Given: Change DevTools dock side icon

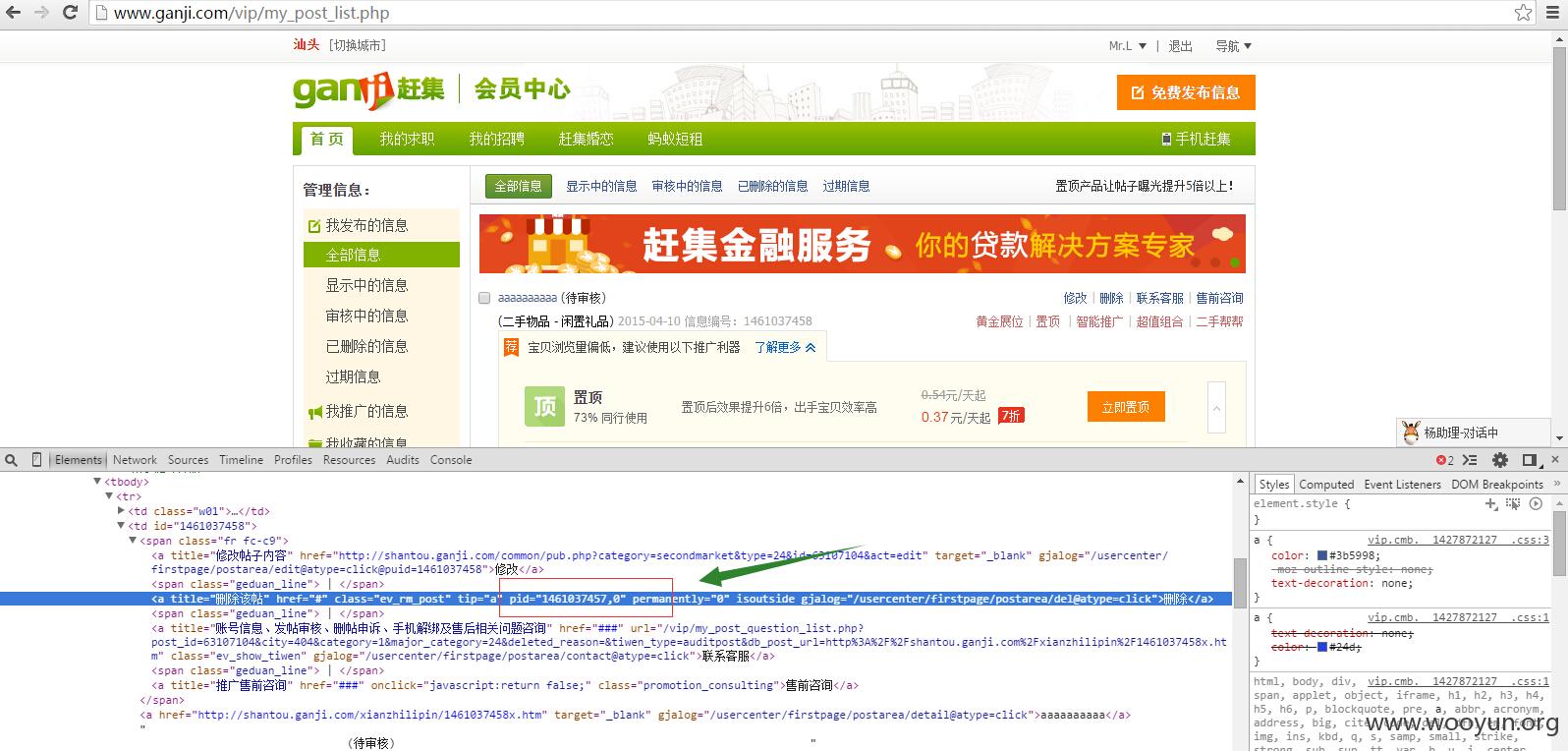Looking at the screenshot, I should pyautogui.click(x=1530, y=460).
